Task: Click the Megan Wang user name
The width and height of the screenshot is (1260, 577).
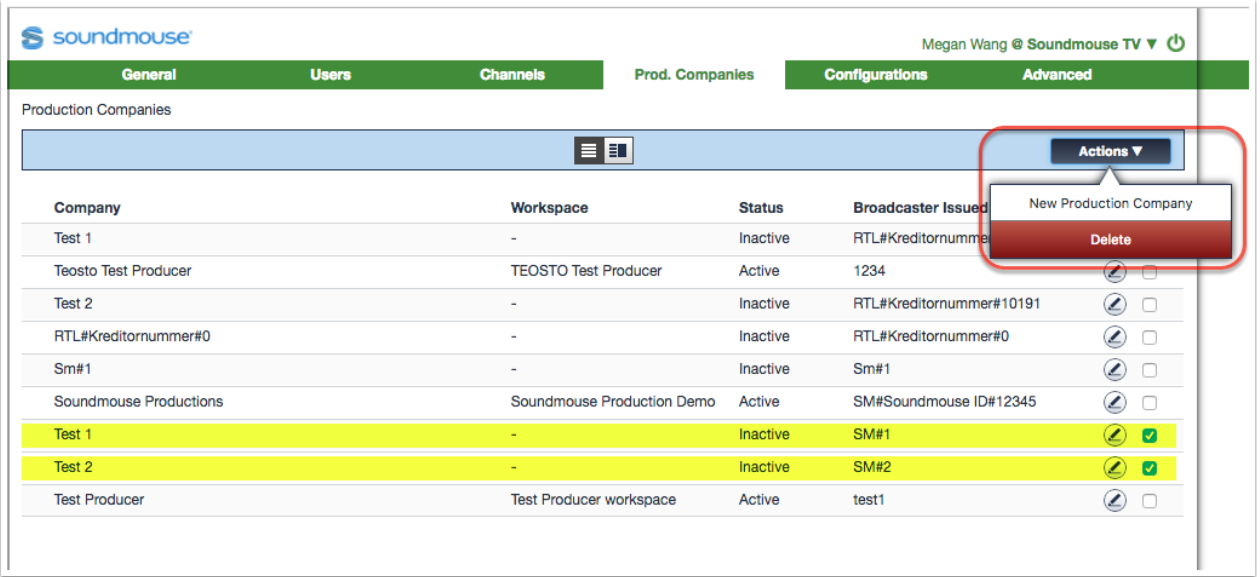Action: click(x=964, y=45)
